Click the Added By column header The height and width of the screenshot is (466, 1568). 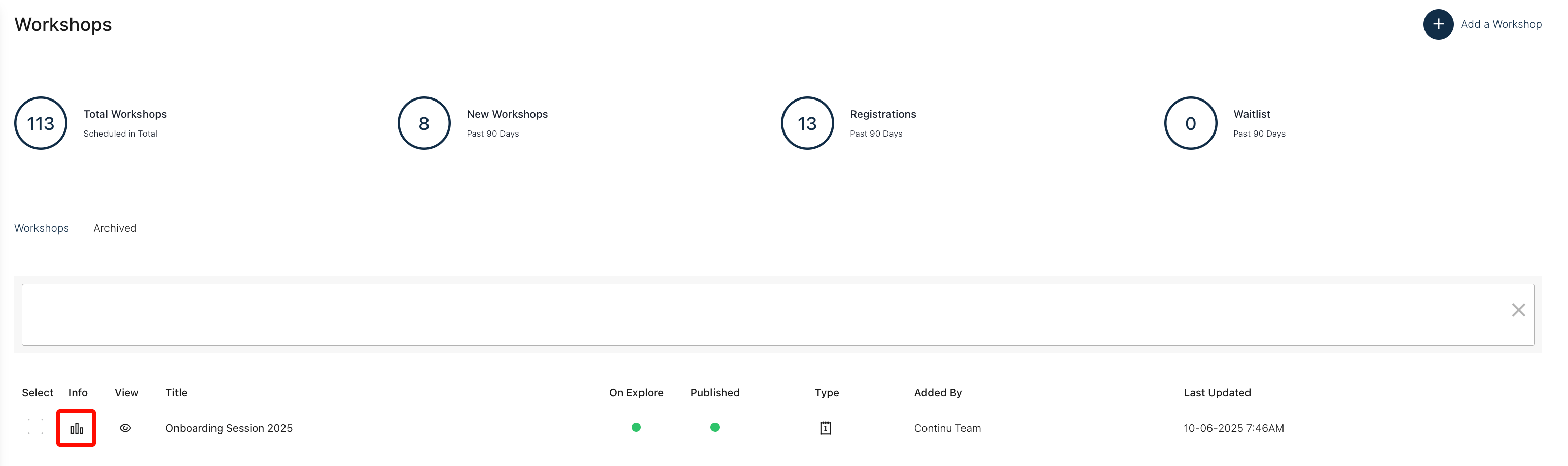(x=937, y=393)
